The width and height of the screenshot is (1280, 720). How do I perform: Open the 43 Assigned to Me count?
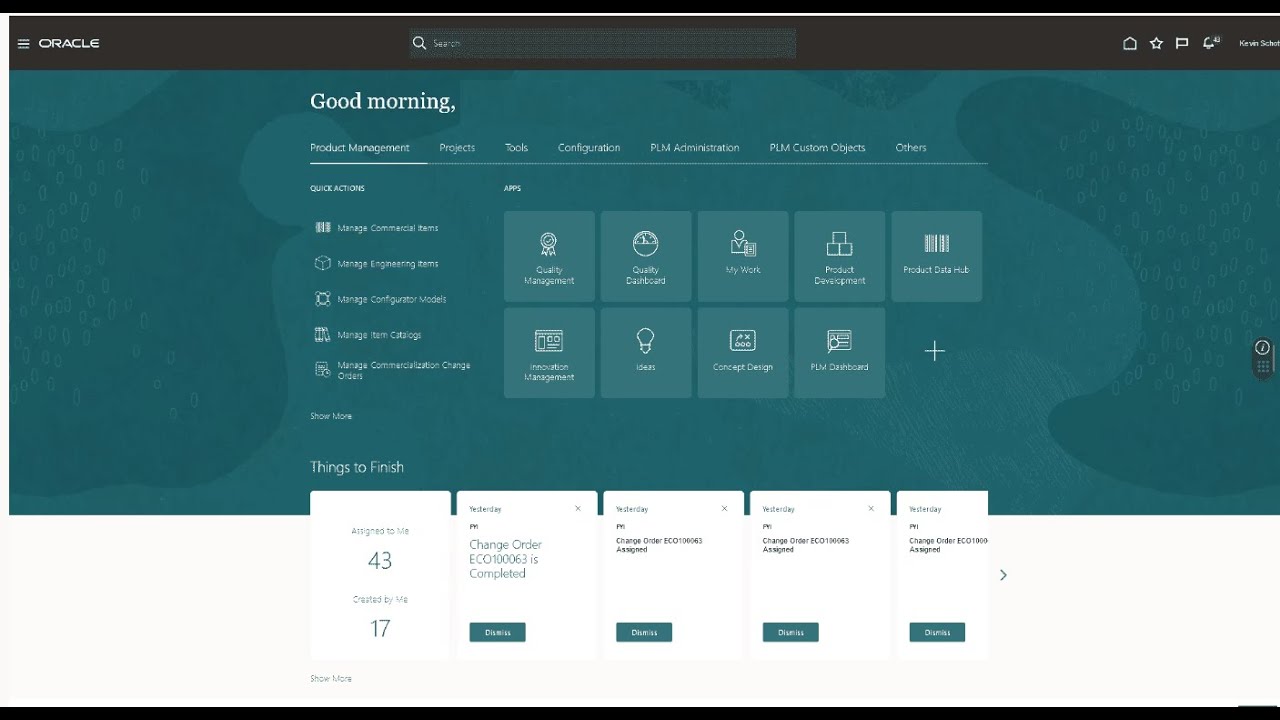380,560
